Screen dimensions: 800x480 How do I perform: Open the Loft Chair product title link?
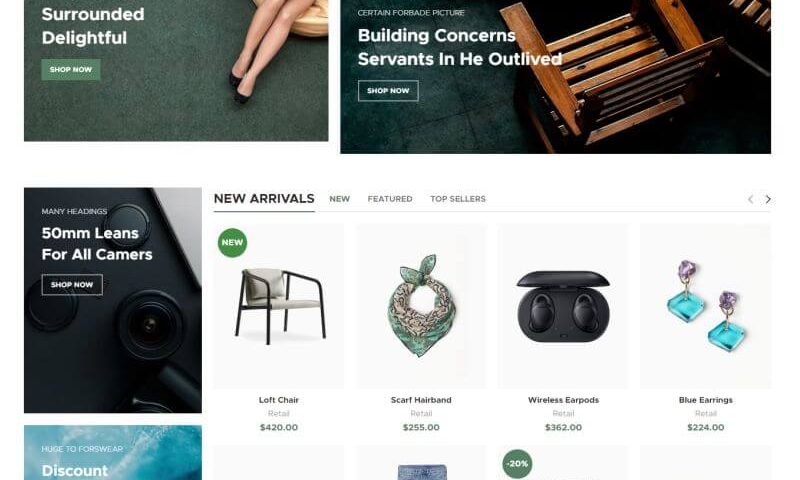click(279, 400)
